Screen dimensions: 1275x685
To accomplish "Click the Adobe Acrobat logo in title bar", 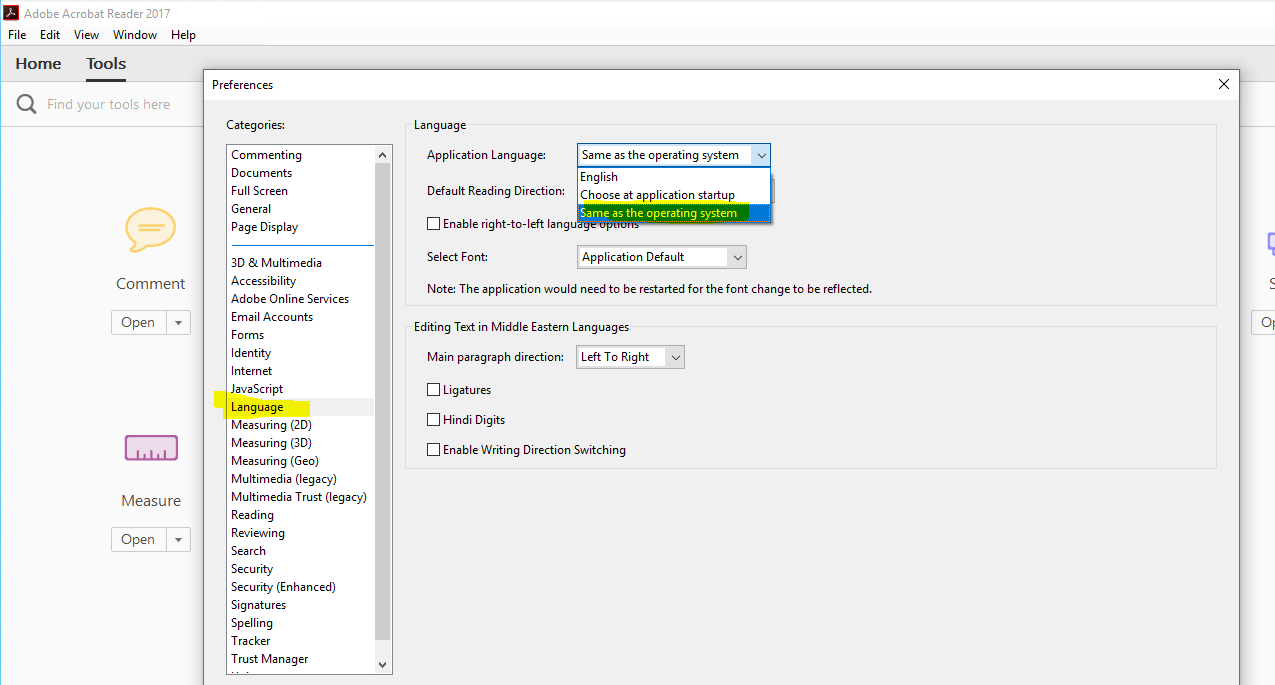I will coord(11,13).
